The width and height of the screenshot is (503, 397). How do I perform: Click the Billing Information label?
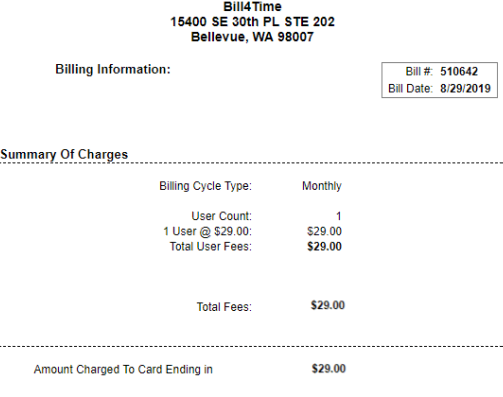pos(113,69)
